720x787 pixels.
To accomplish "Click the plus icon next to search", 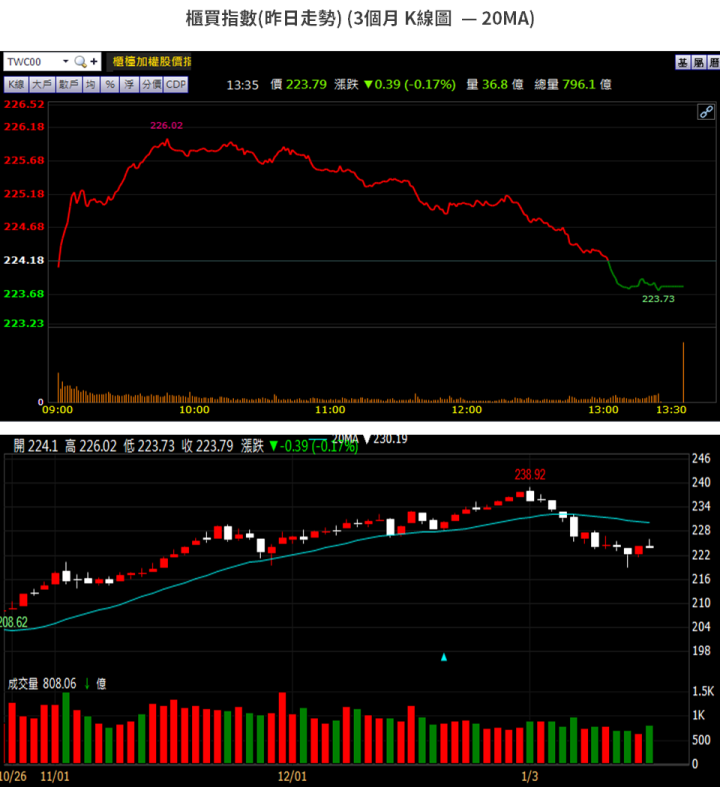I will 94,62.
